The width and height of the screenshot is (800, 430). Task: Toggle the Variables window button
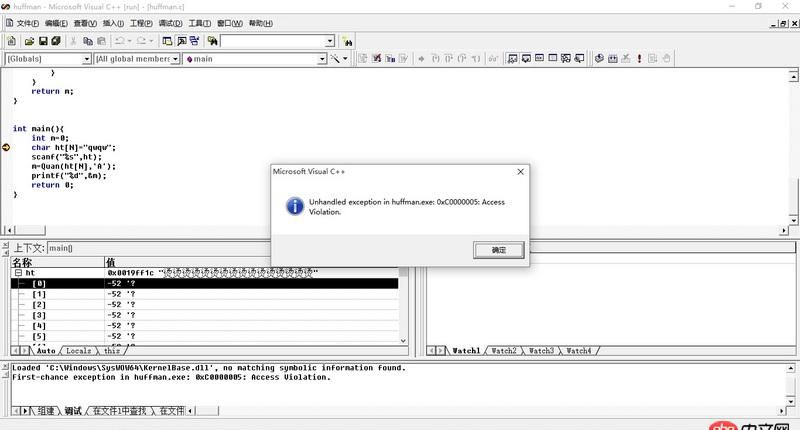click(526, 59)
